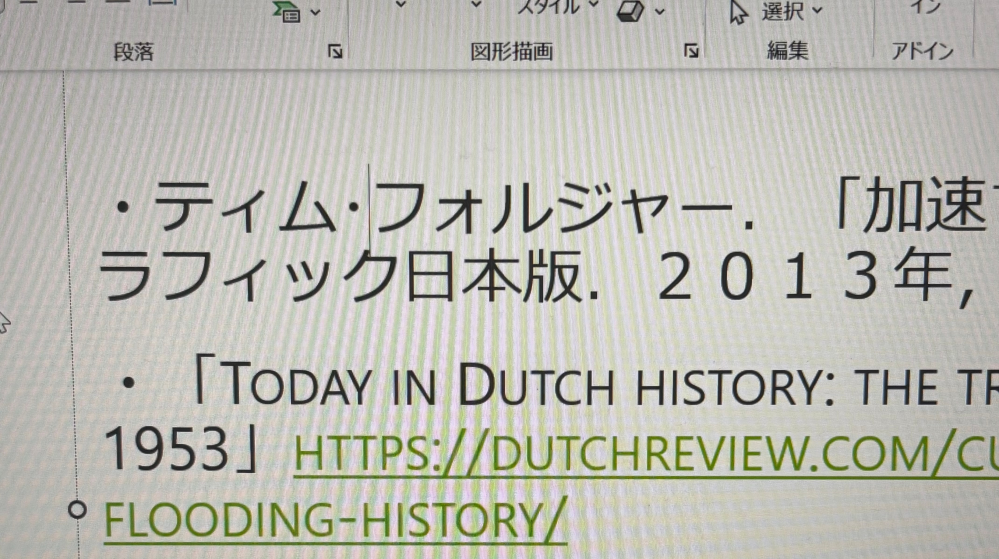This screenshot has height=559, width=999.
Task: Click the アドイン group label
Action: coord(922,50)
